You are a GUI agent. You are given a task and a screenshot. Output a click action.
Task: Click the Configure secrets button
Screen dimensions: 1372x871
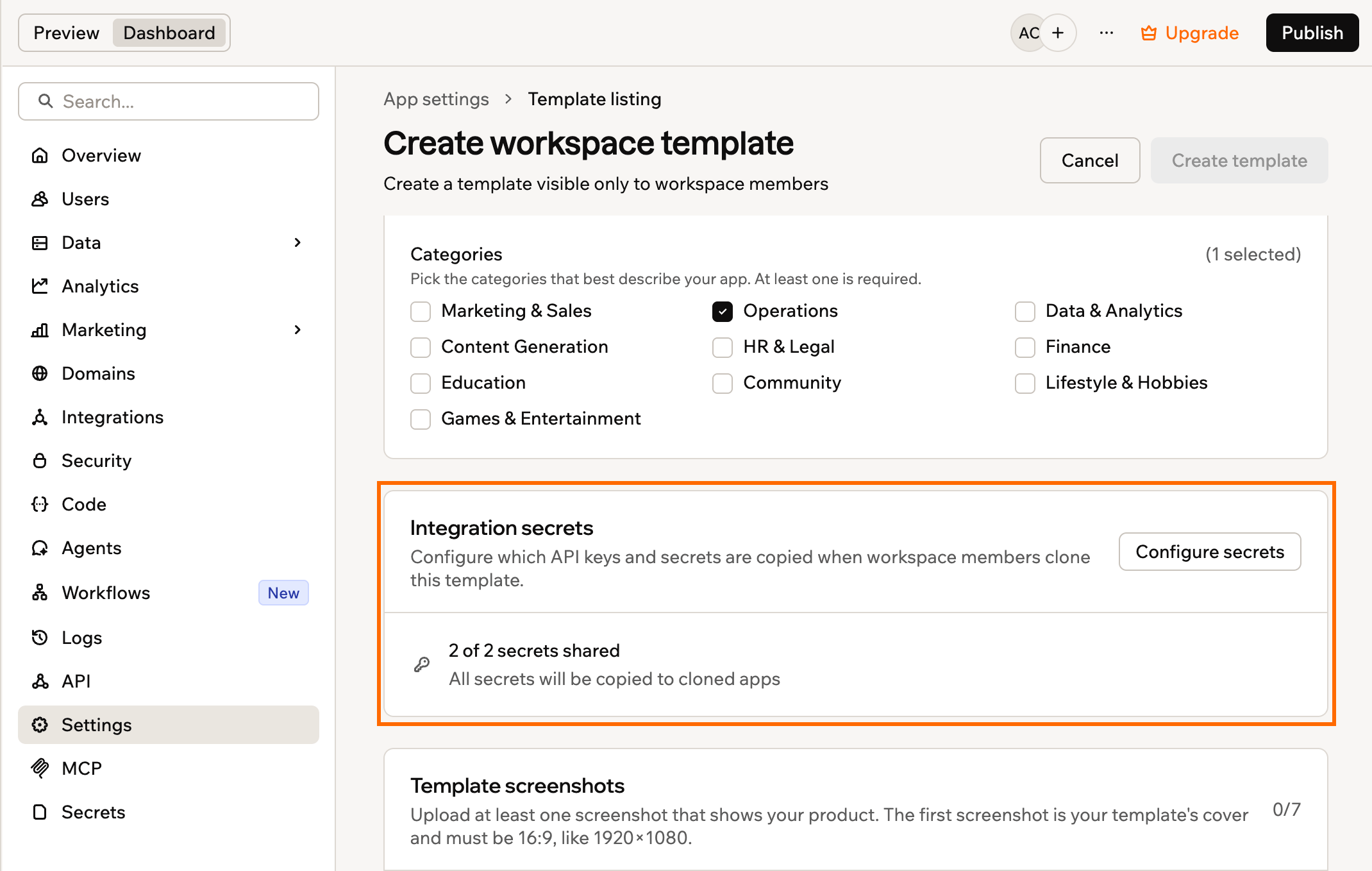click(1210, 552)
